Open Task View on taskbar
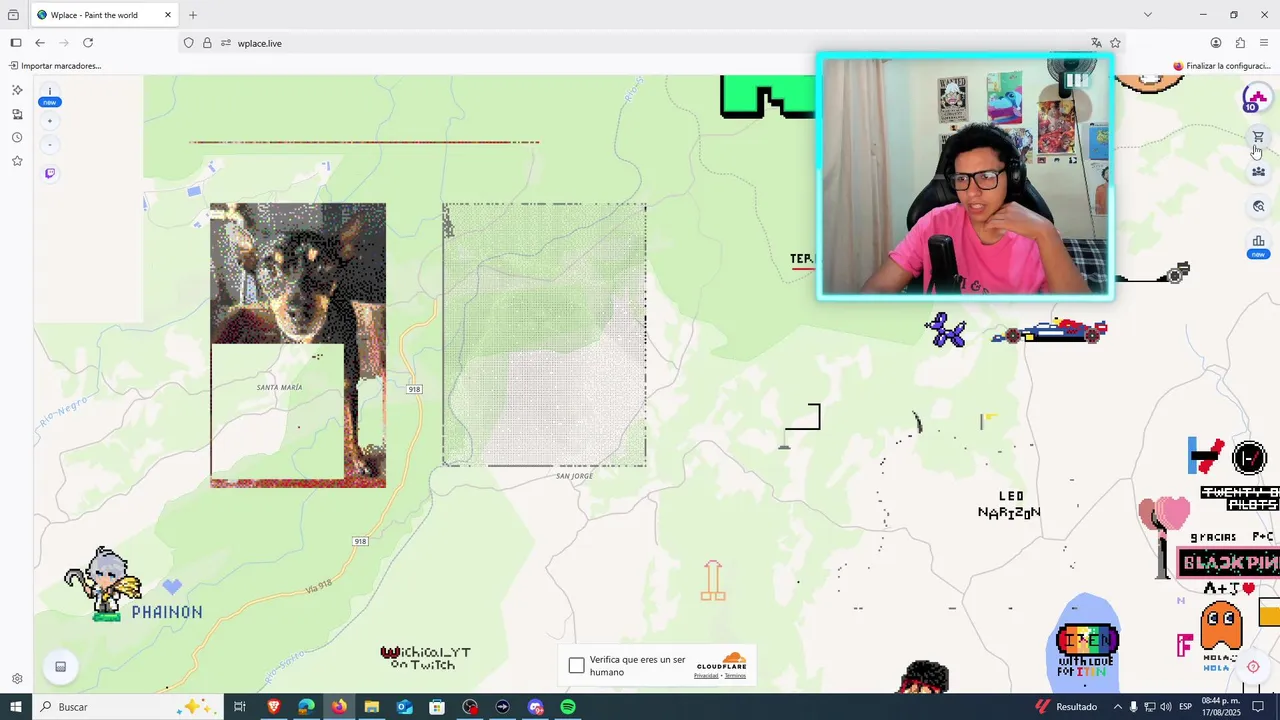Viewport: 1280px width, 720px height. click(240, 707)
